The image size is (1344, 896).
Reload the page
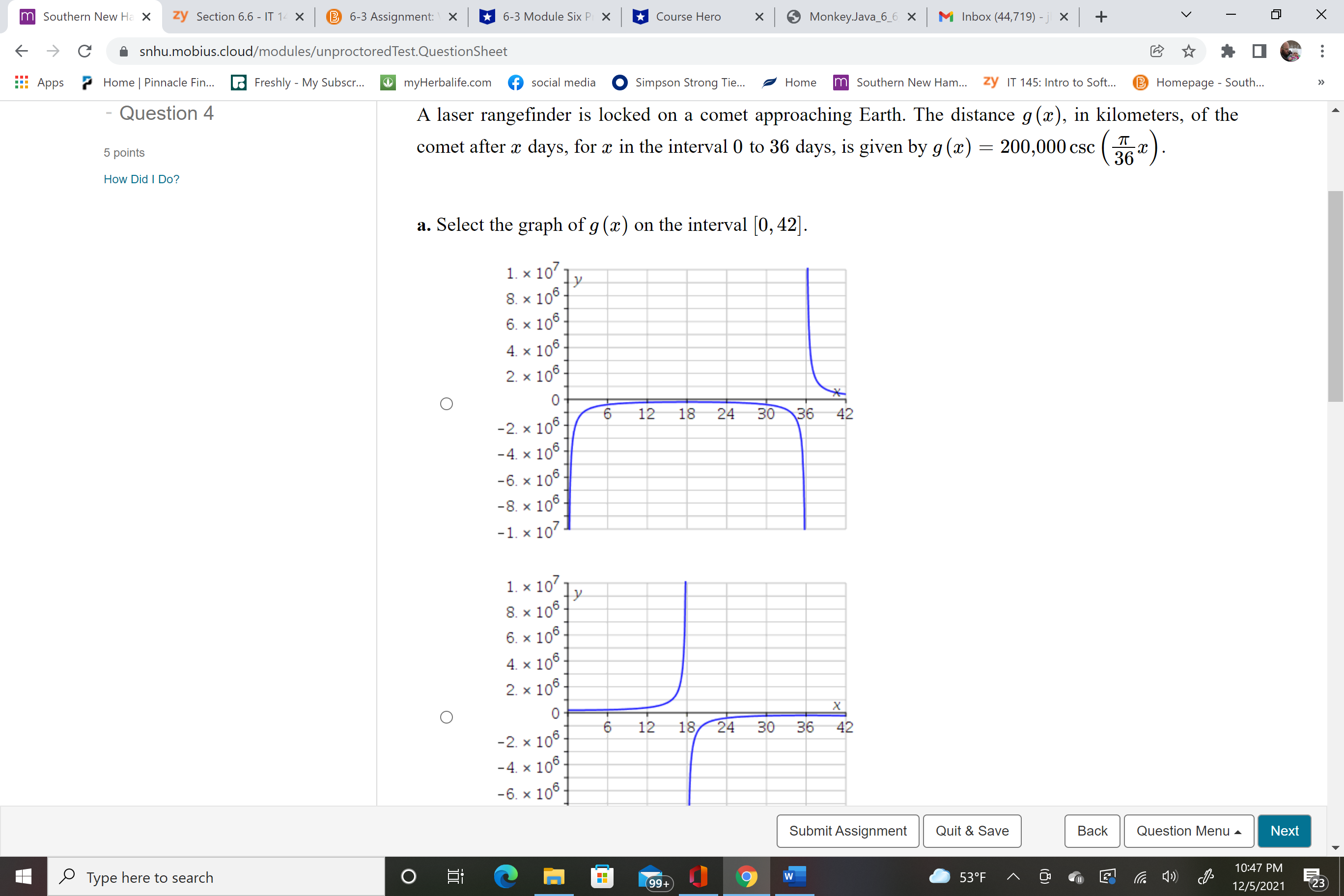pyautogui.click(x=84, y=51)
